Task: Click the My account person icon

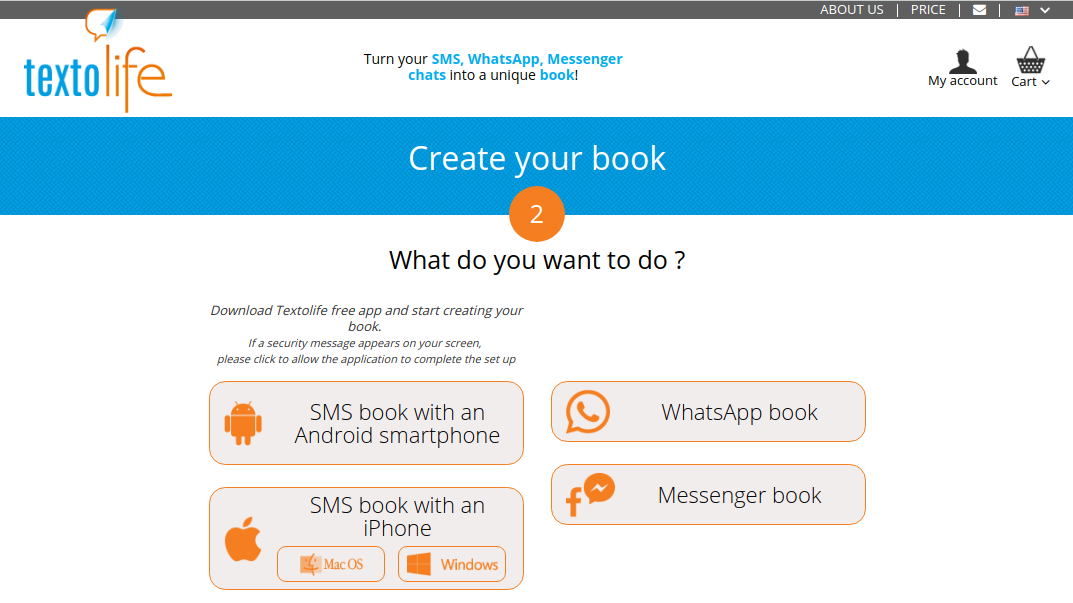Action: pyautogui.click(x=962, y=60)
